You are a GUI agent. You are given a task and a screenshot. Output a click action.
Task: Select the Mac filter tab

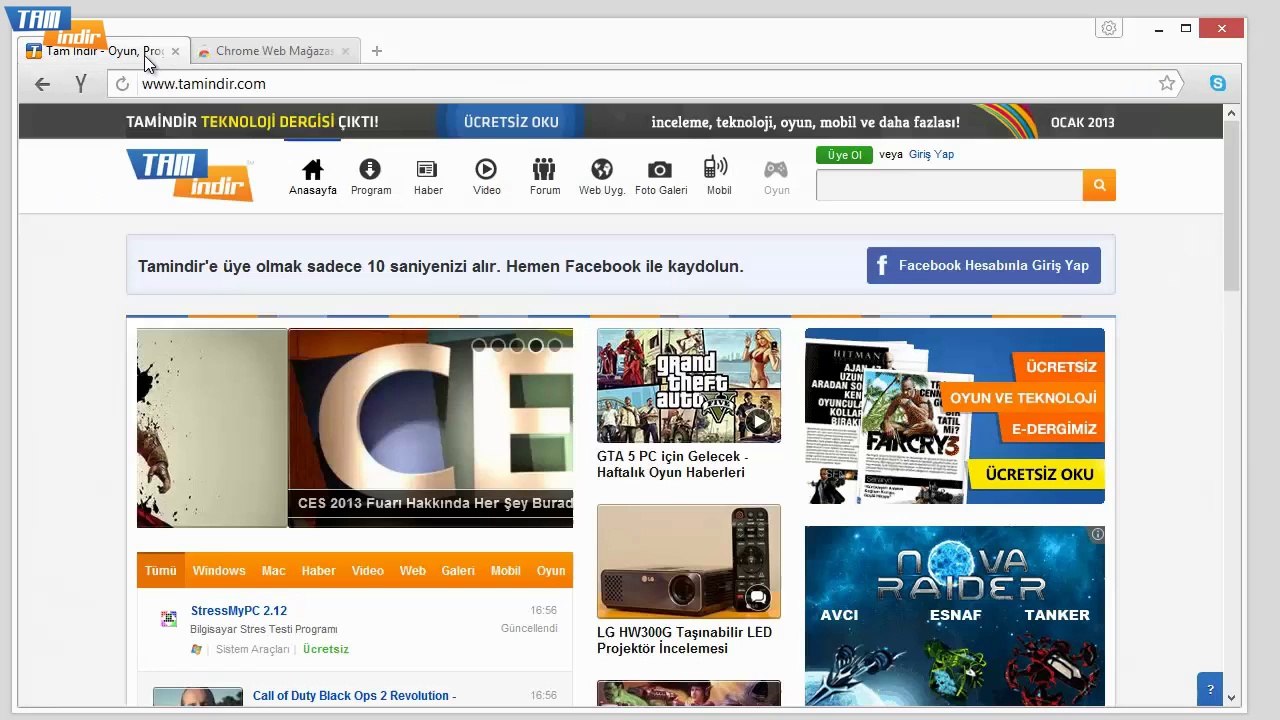coord(274,571)
